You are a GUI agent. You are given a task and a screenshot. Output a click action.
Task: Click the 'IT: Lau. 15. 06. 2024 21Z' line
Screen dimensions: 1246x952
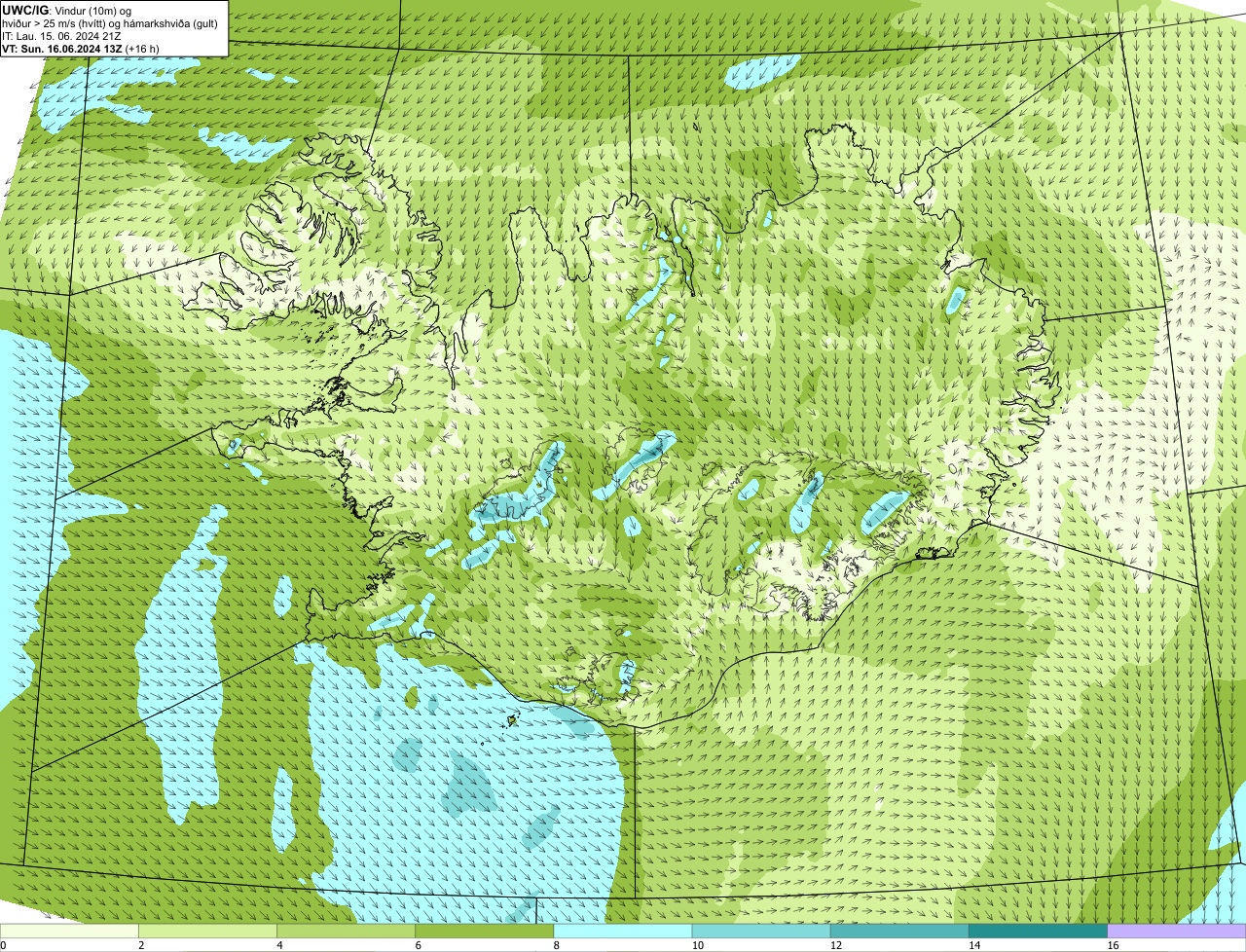(61, 35)
